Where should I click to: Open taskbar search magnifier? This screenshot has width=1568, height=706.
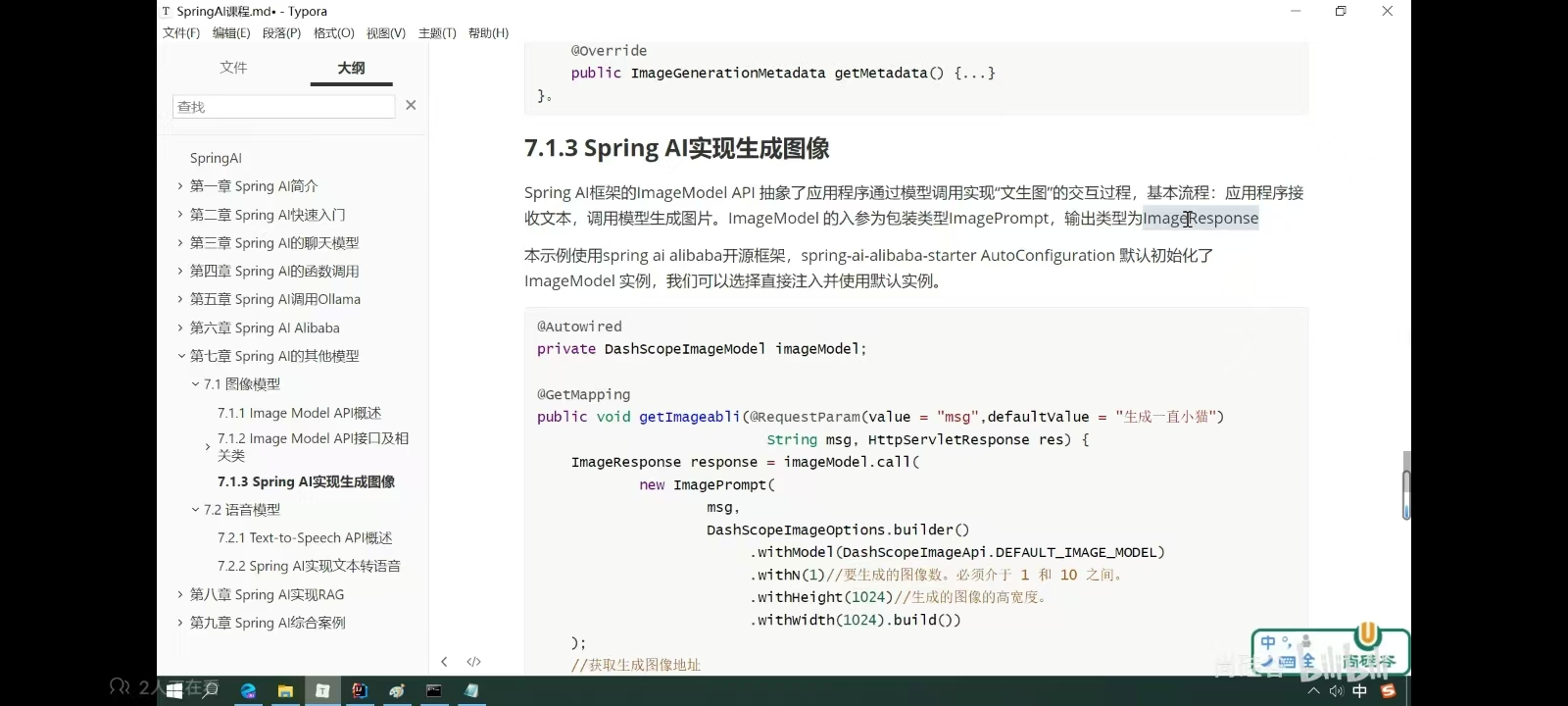(210, 691)
